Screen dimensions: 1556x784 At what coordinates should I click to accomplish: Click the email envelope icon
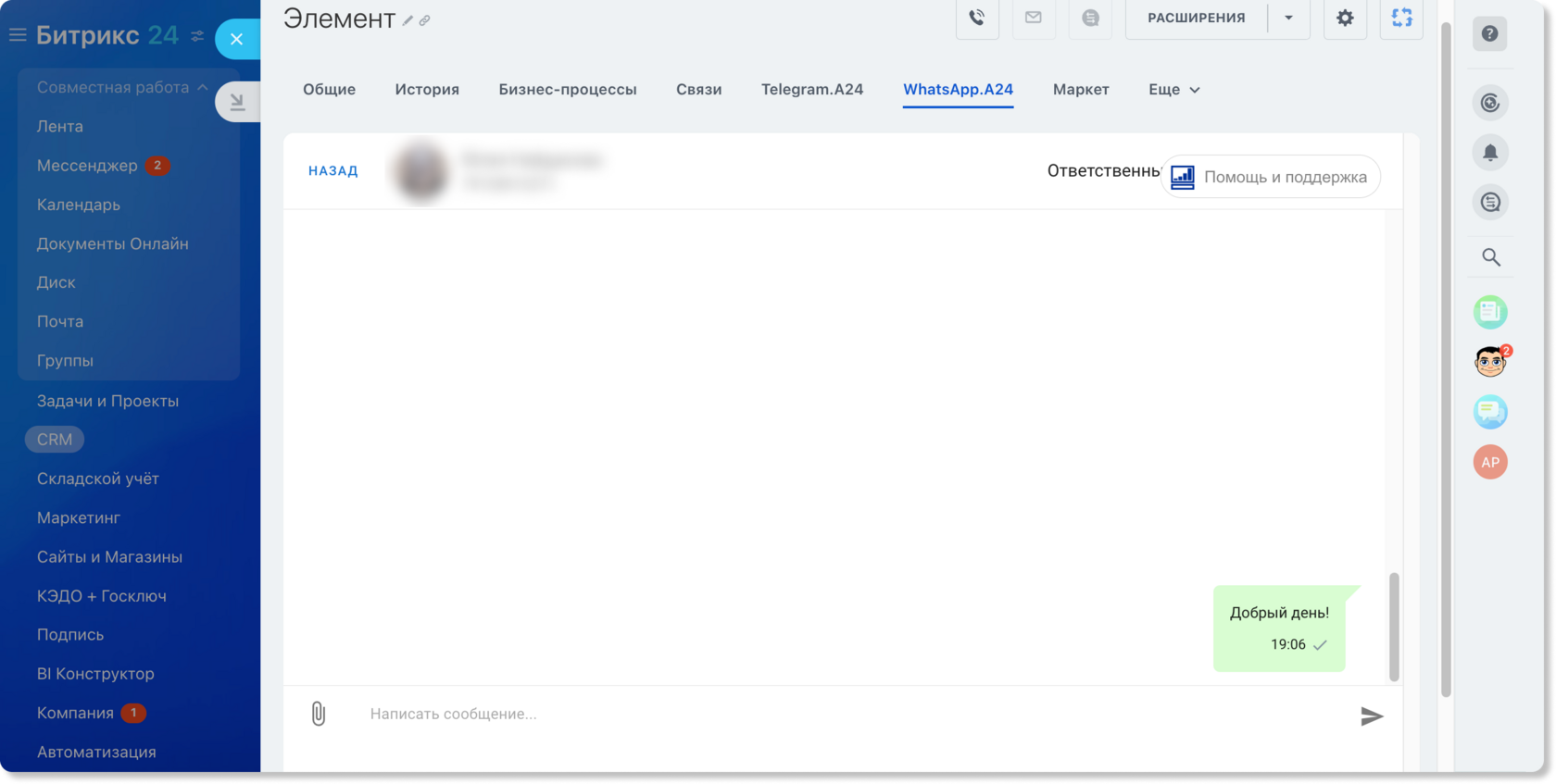pos(1034,18)
